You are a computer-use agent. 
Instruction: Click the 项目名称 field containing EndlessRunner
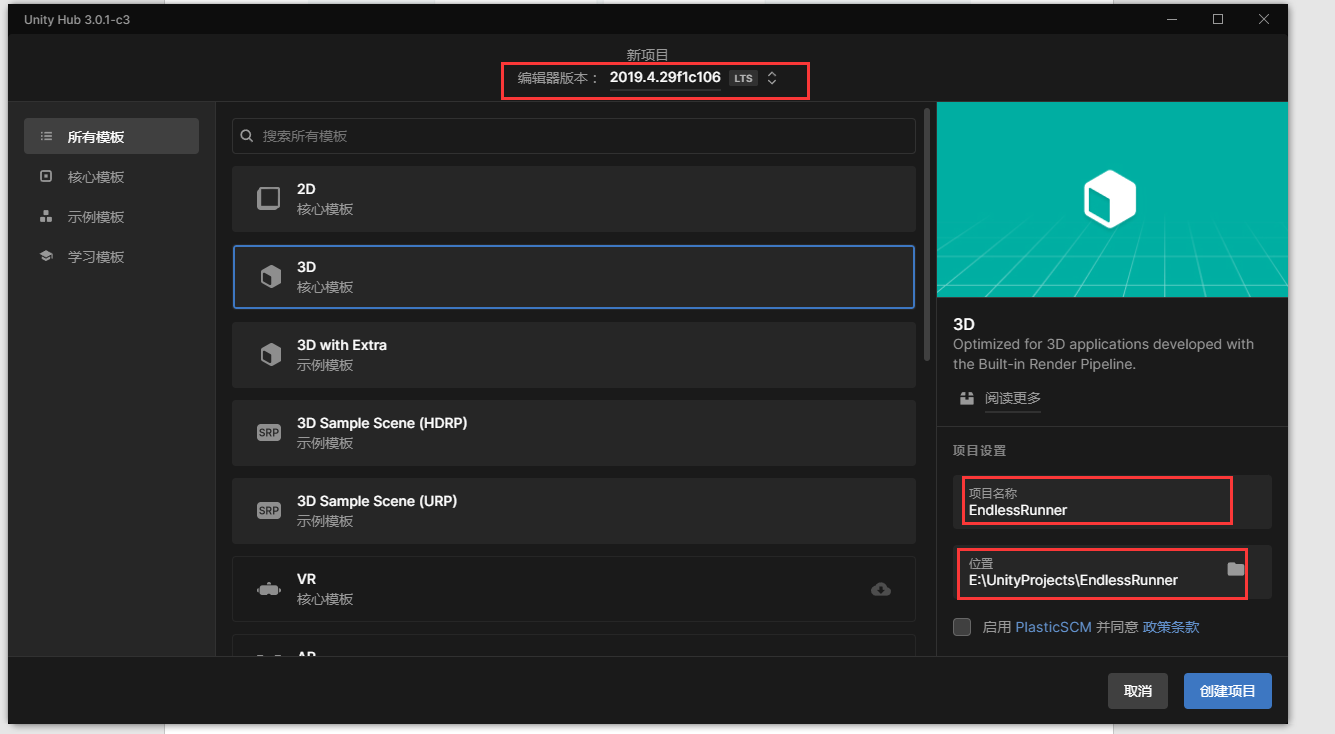[1112, 502]
